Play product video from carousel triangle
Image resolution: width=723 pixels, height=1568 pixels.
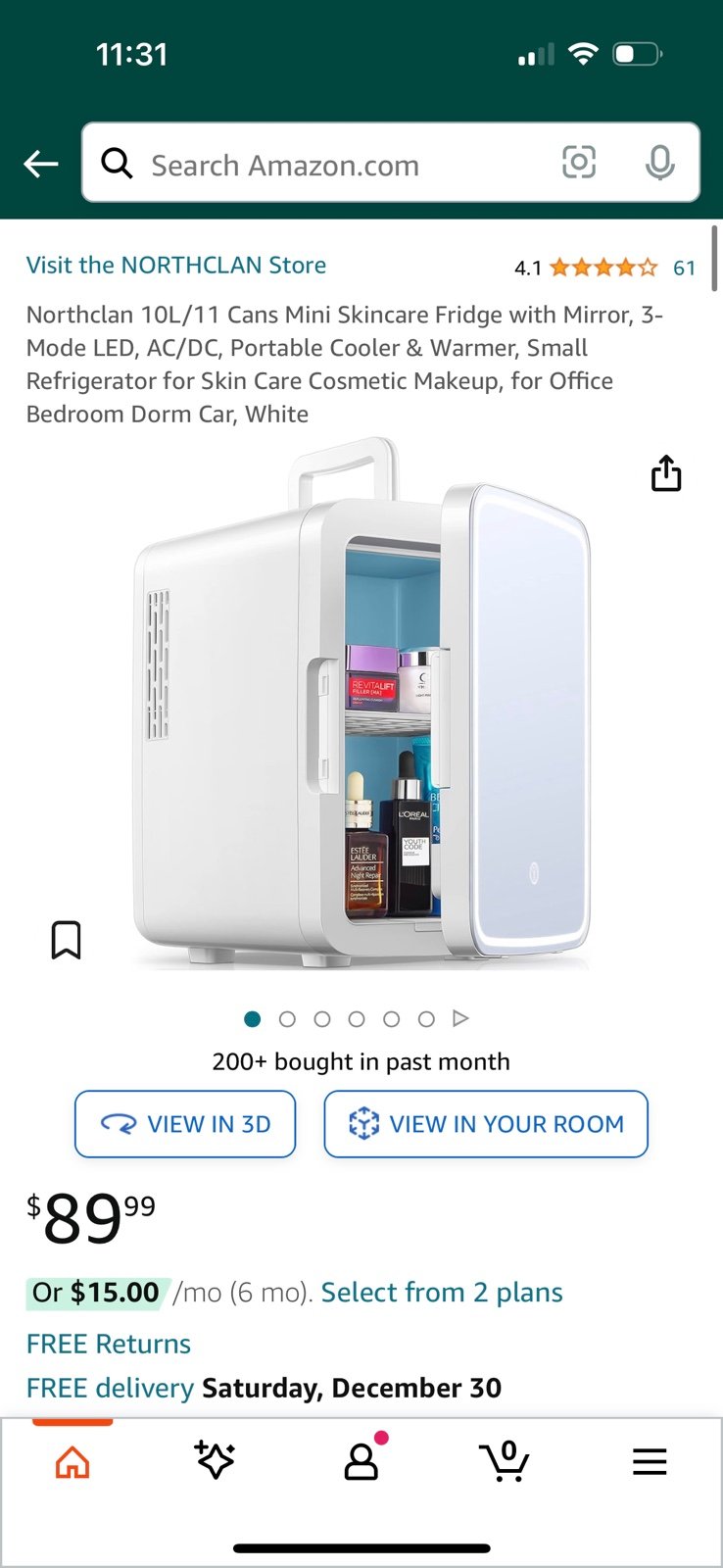coord(460,1019)
